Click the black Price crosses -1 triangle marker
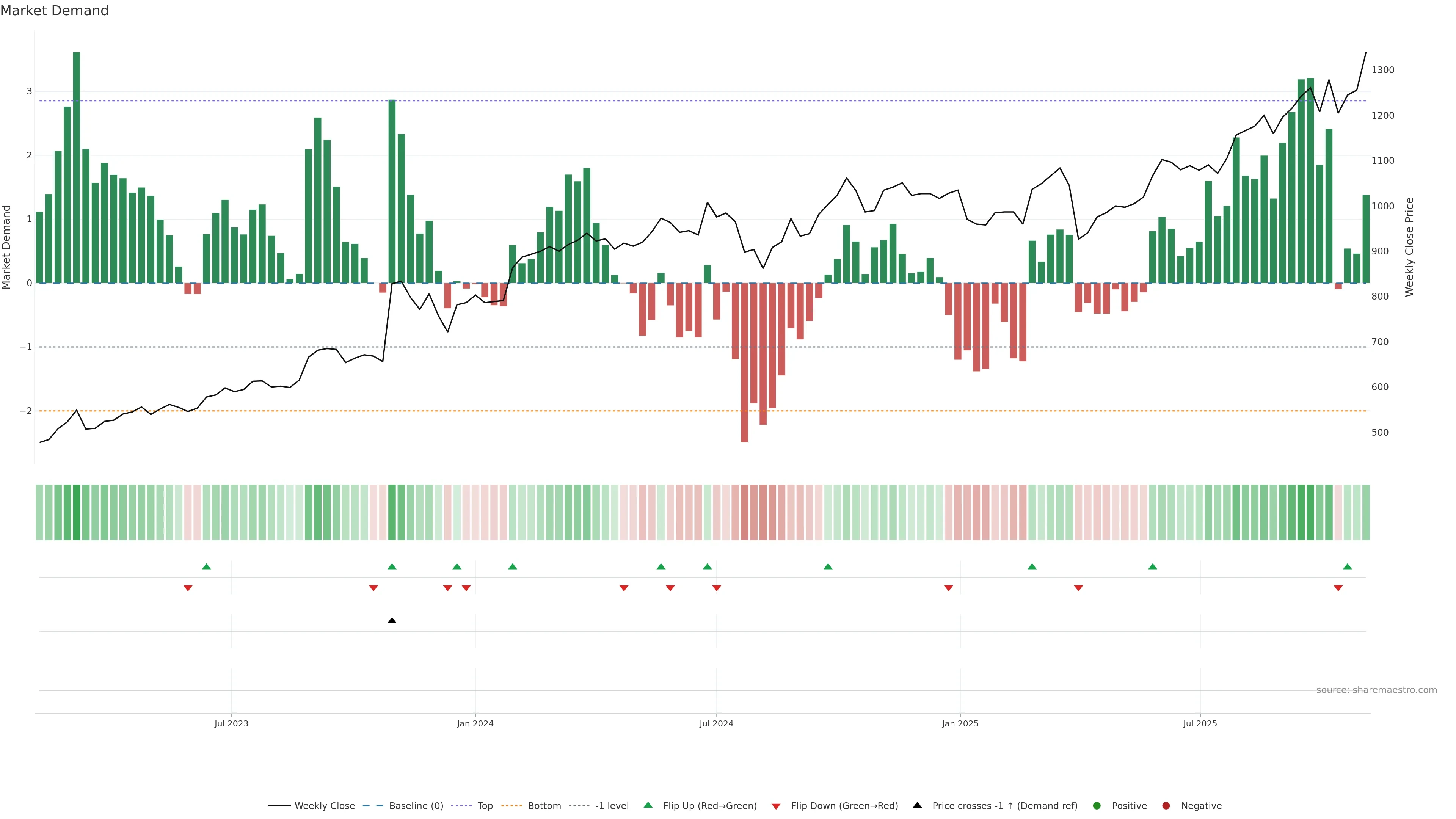Viewport: 1456px width, 819px height. pos(392,621)
